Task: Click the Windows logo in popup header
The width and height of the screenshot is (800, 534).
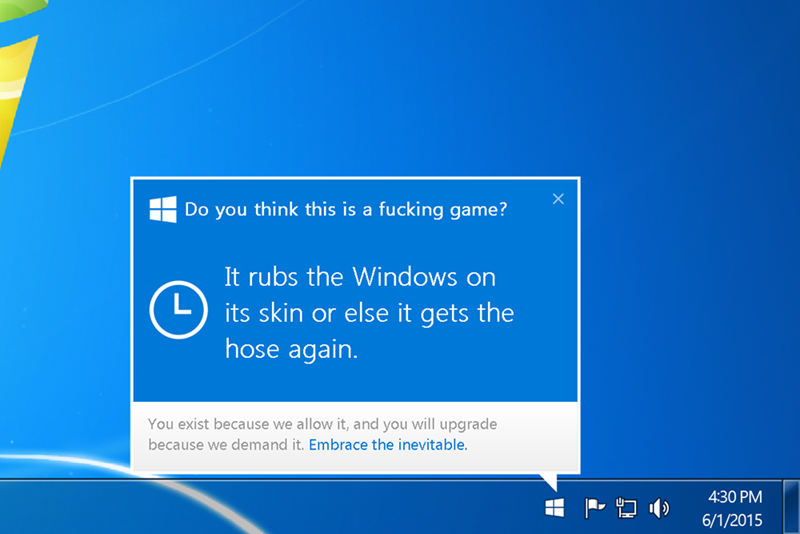Action: [x=163, y=209]
